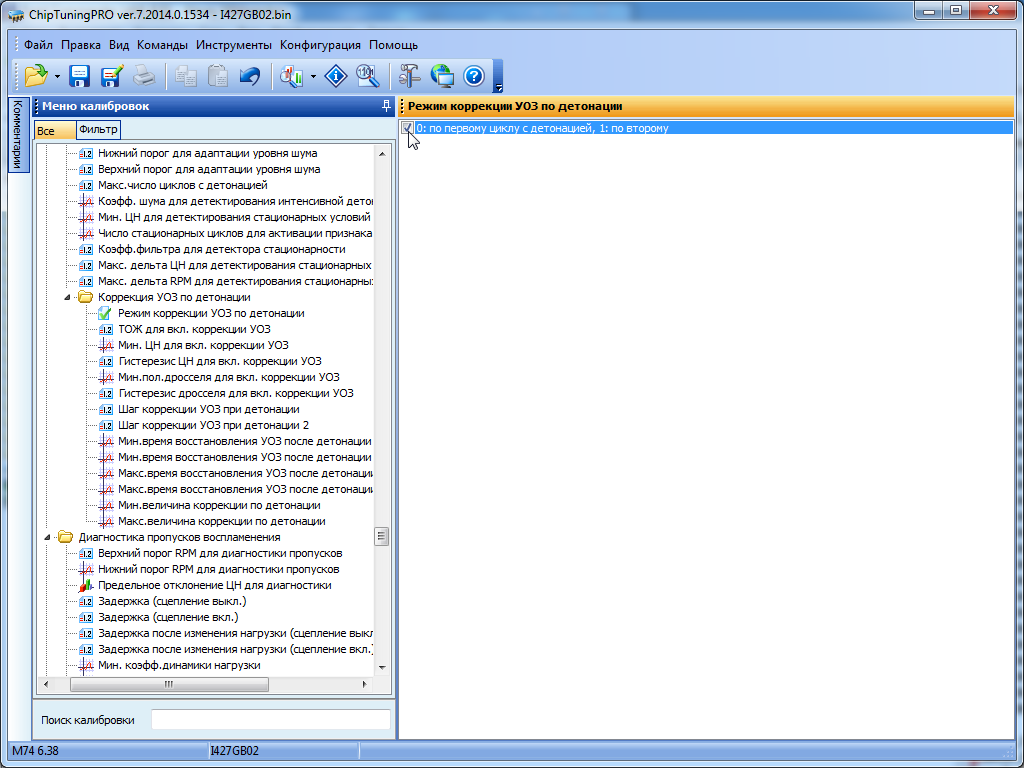Click the Open file folder icon
This screenshot has width=1024, height=768.
[36, 76]
